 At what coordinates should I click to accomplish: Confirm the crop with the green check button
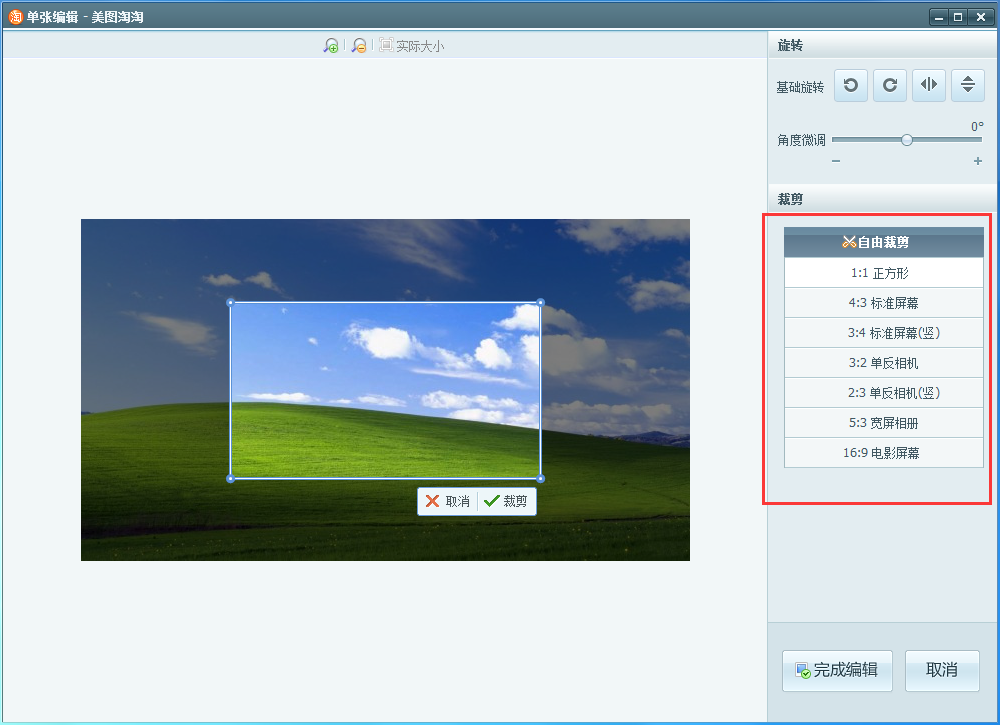(x=506, y=501)
